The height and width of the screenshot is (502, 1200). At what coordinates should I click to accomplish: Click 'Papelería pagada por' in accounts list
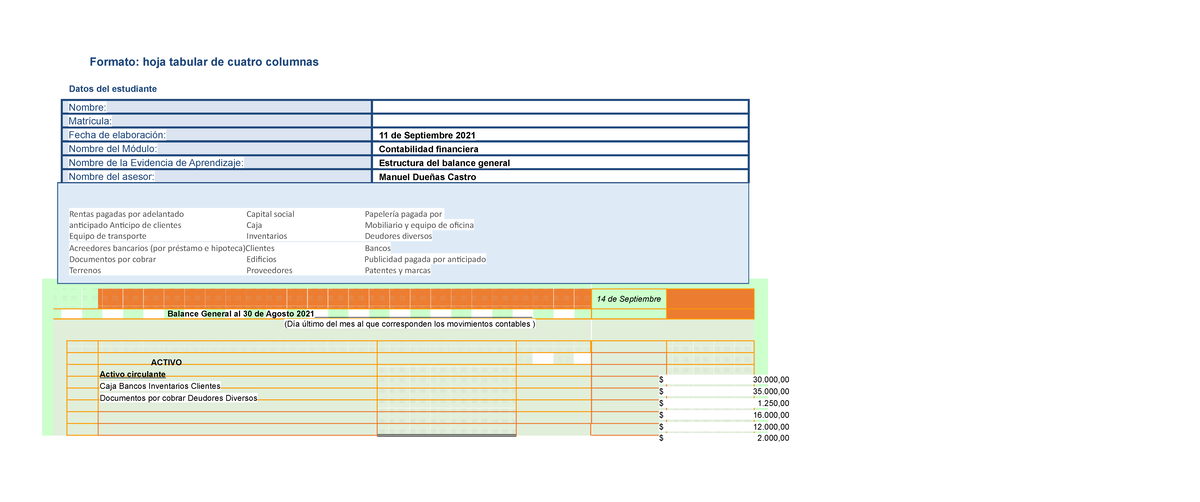click(x=404, y=214)
